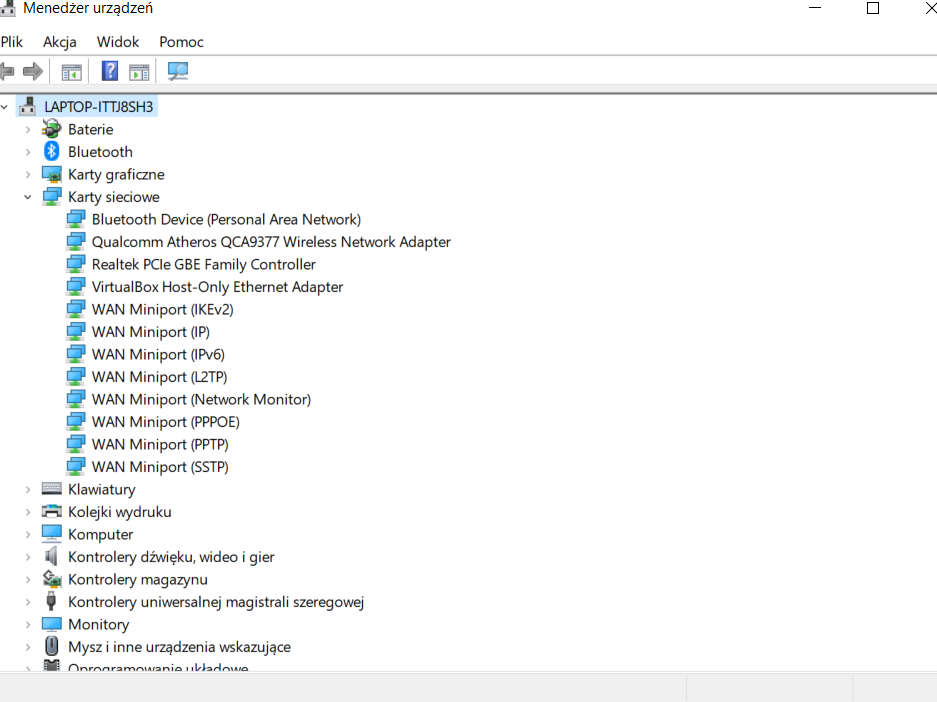
Task: Click the Komputer monitor icon
Action: (51, 534)
